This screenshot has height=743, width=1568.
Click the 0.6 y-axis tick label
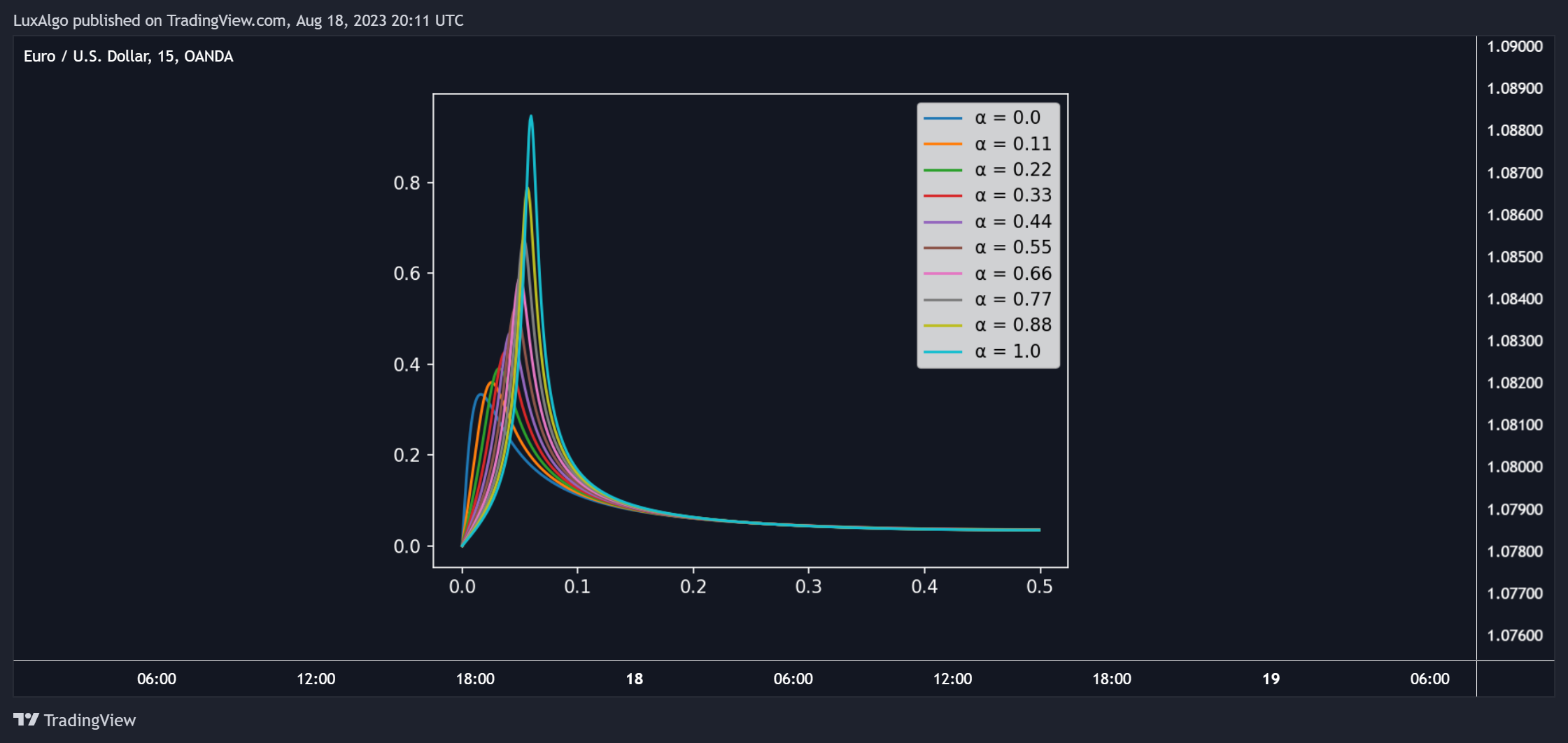tap(407, 274)
